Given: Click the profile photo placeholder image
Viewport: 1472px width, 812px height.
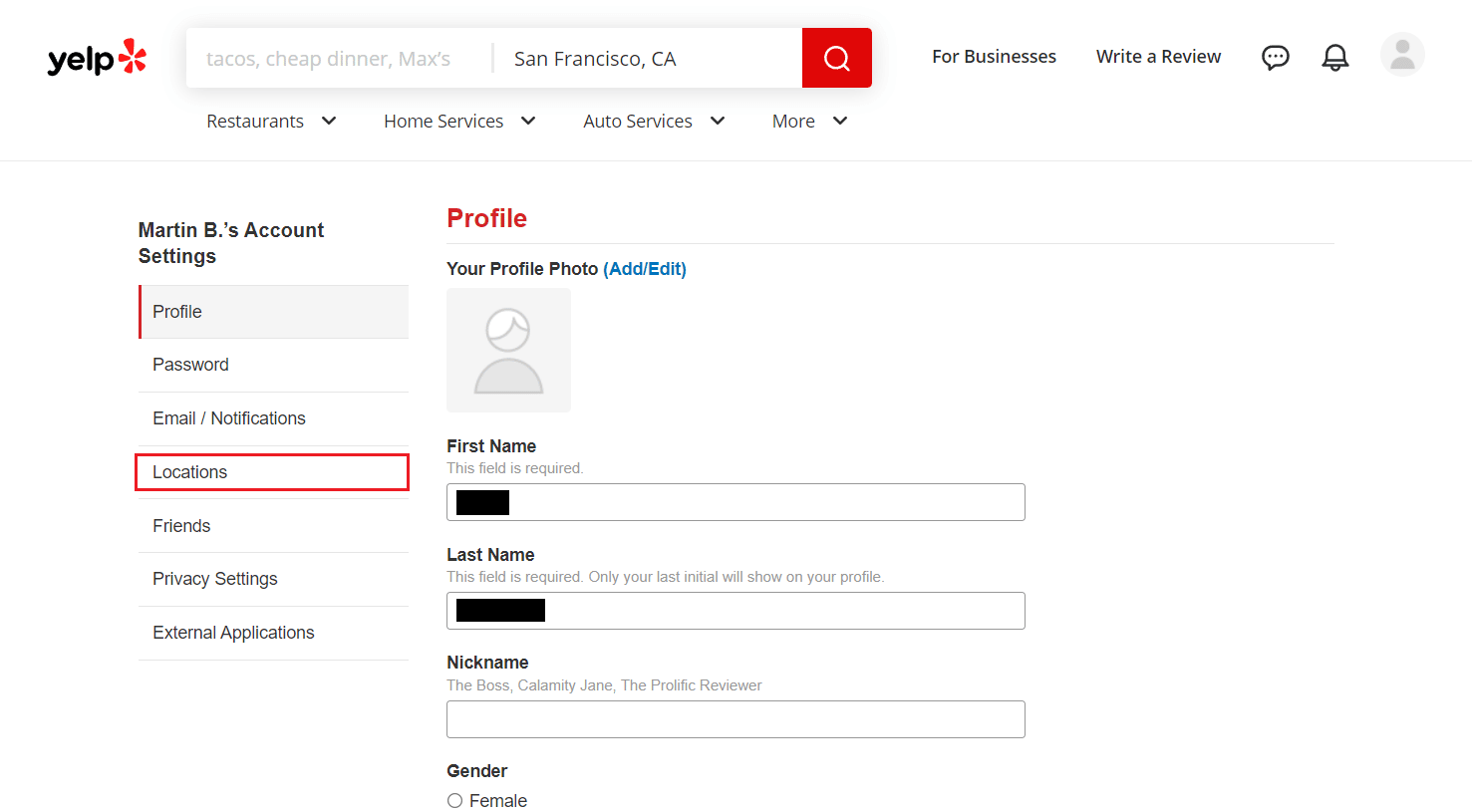Looking at the screenshot, I should click(x=508, y=350).
